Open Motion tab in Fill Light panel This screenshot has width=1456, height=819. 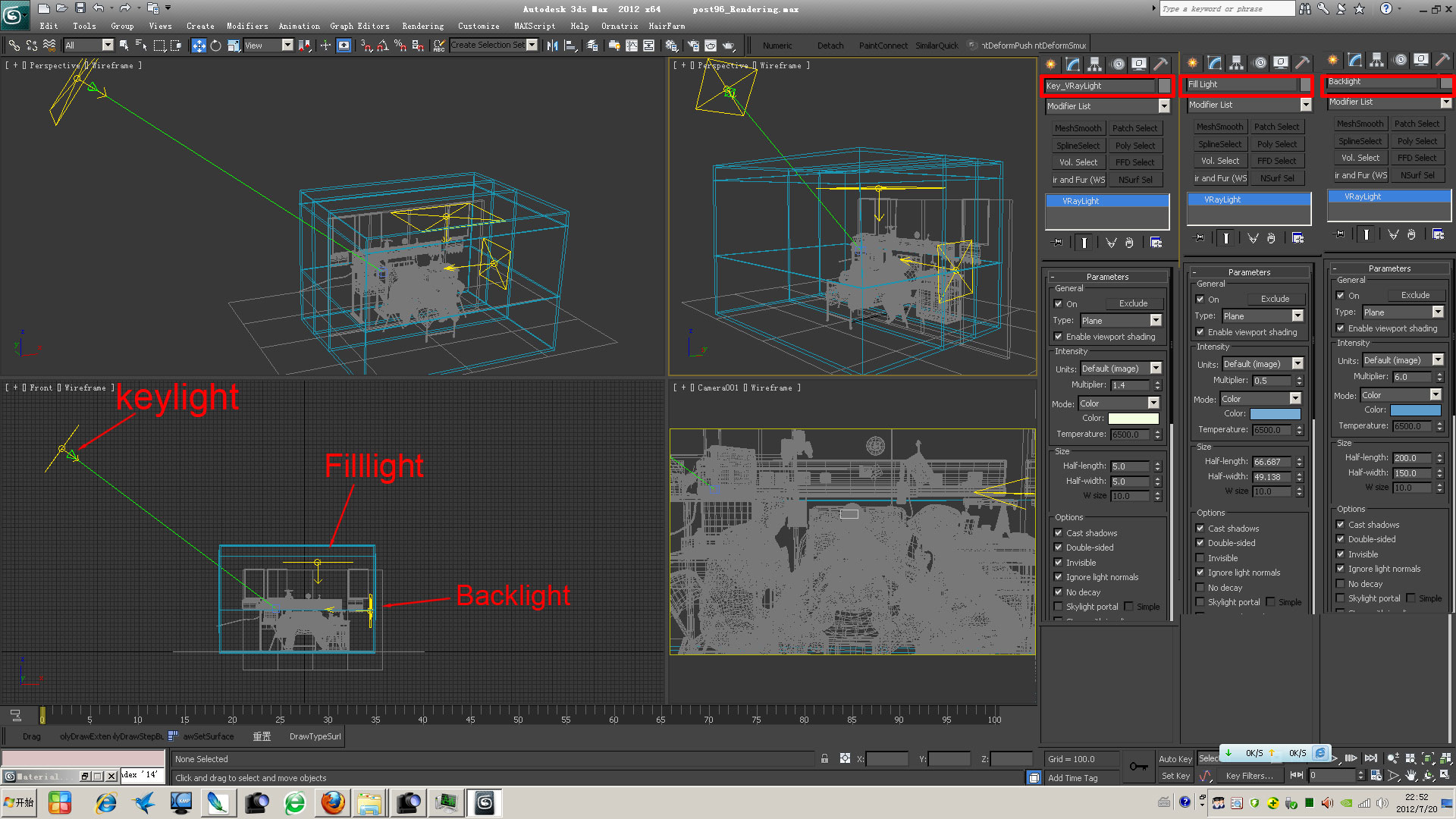pos(1260,63)
